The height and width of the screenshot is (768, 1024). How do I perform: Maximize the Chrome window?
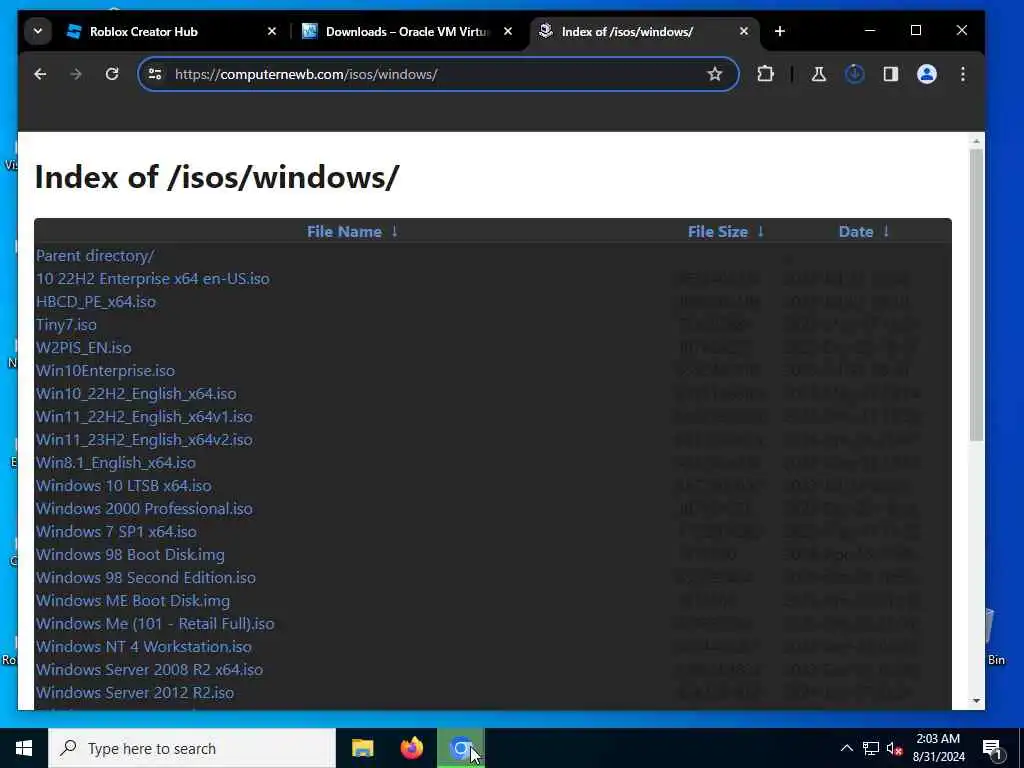916,31
